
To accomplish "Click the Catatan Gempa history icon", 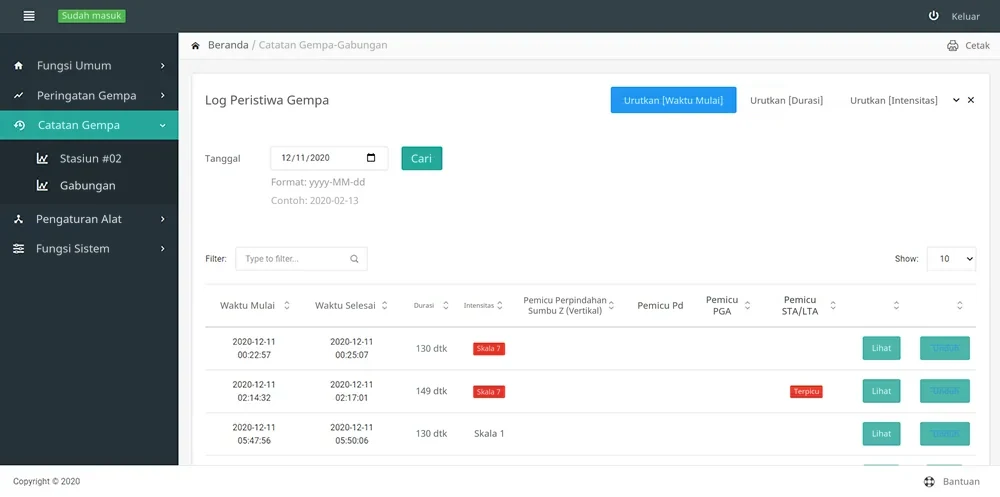I will 19,125.
